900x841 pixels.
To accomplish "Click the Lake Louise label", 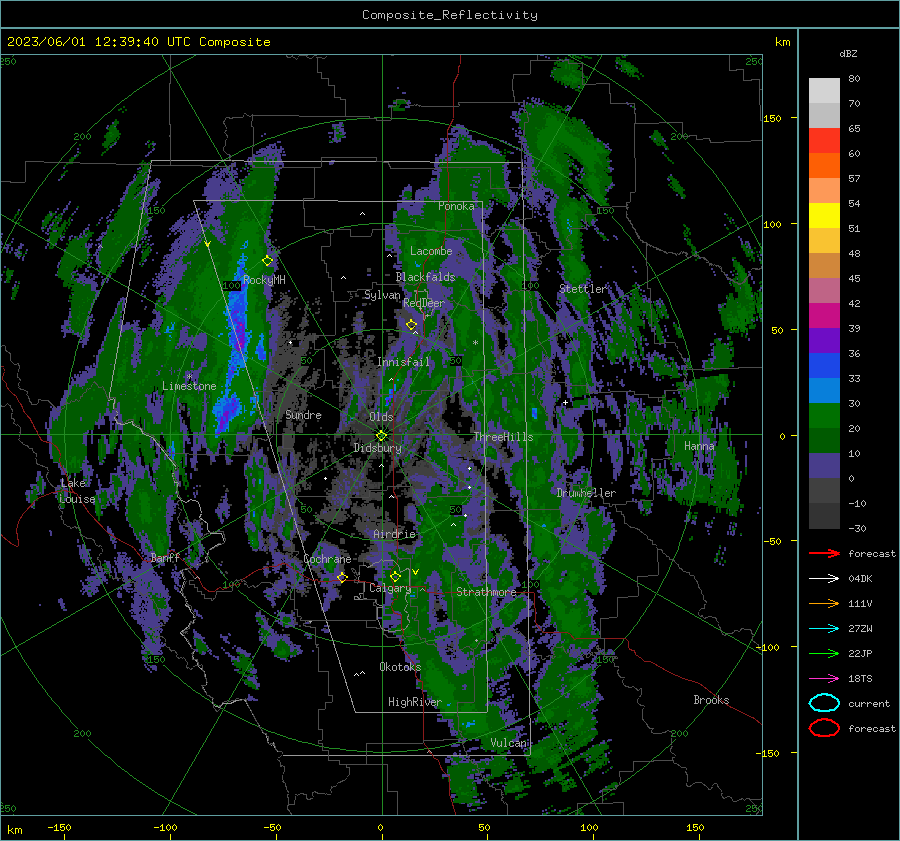I will (77, 491).
